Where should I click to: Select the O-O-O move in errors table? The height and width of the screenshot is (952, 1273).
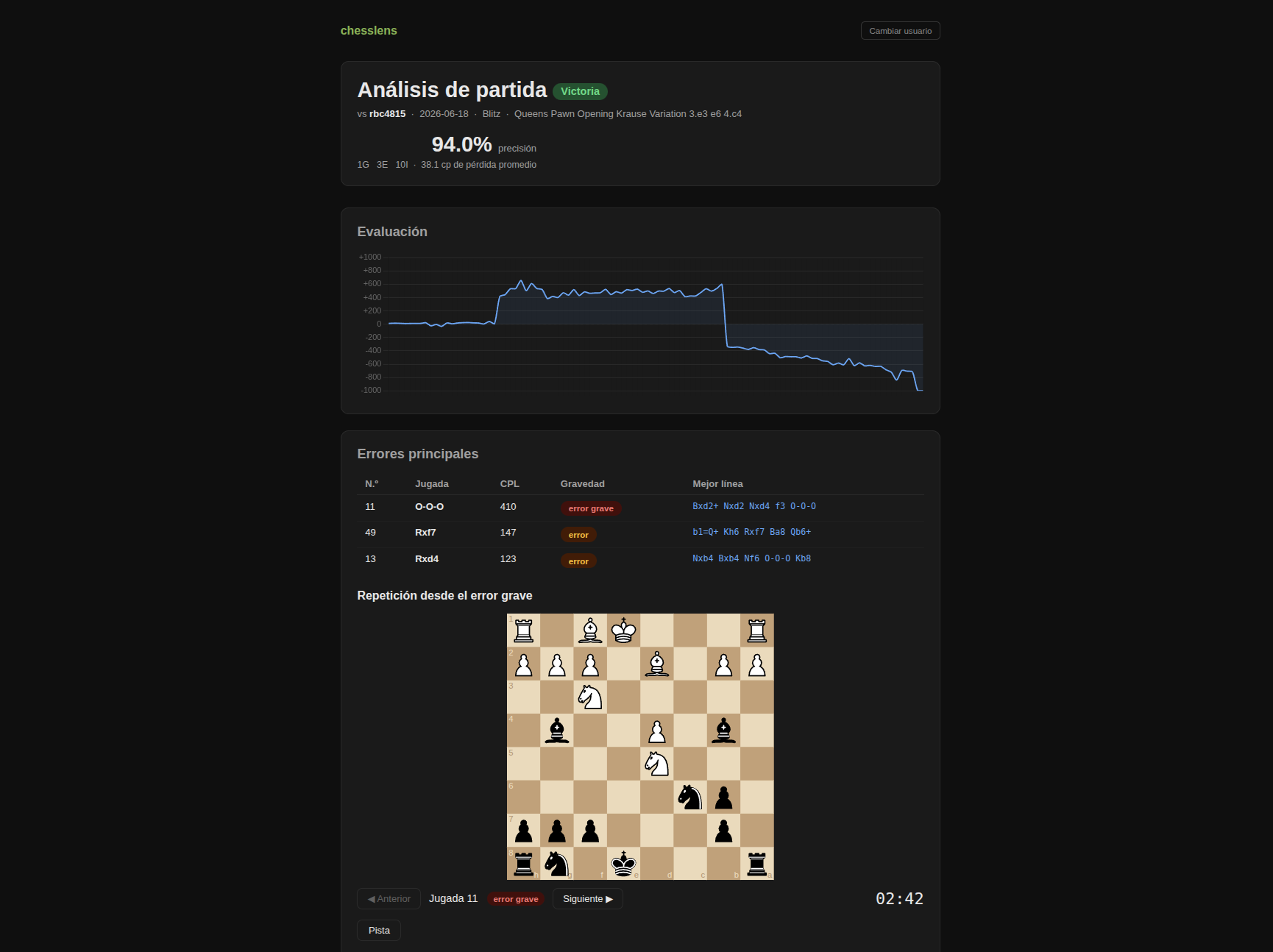pyautogui.click(x=429, y=507)
